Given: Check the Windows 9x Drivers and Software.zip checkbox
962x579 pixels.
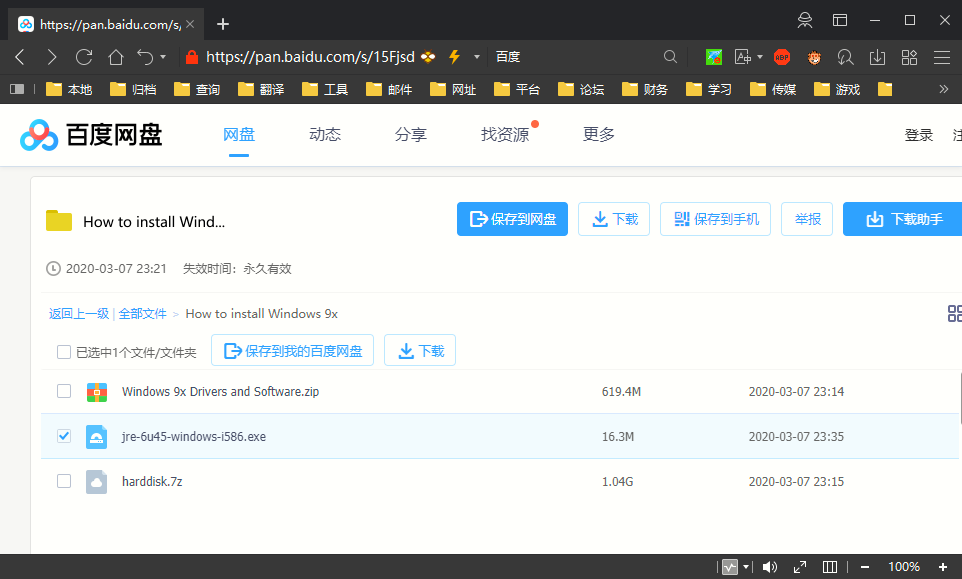Looking at the screenshot, I should 64,391.
